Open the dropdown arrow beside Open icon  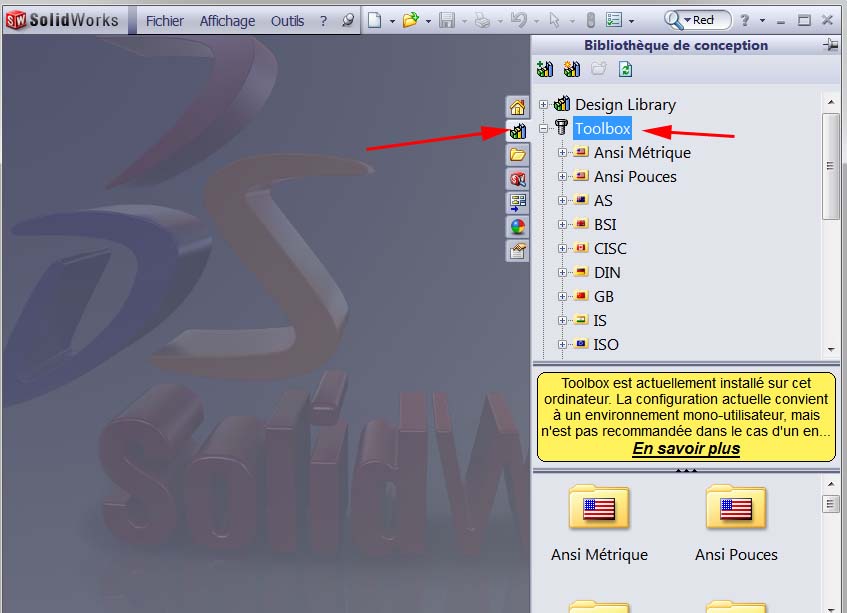(428, 22)
